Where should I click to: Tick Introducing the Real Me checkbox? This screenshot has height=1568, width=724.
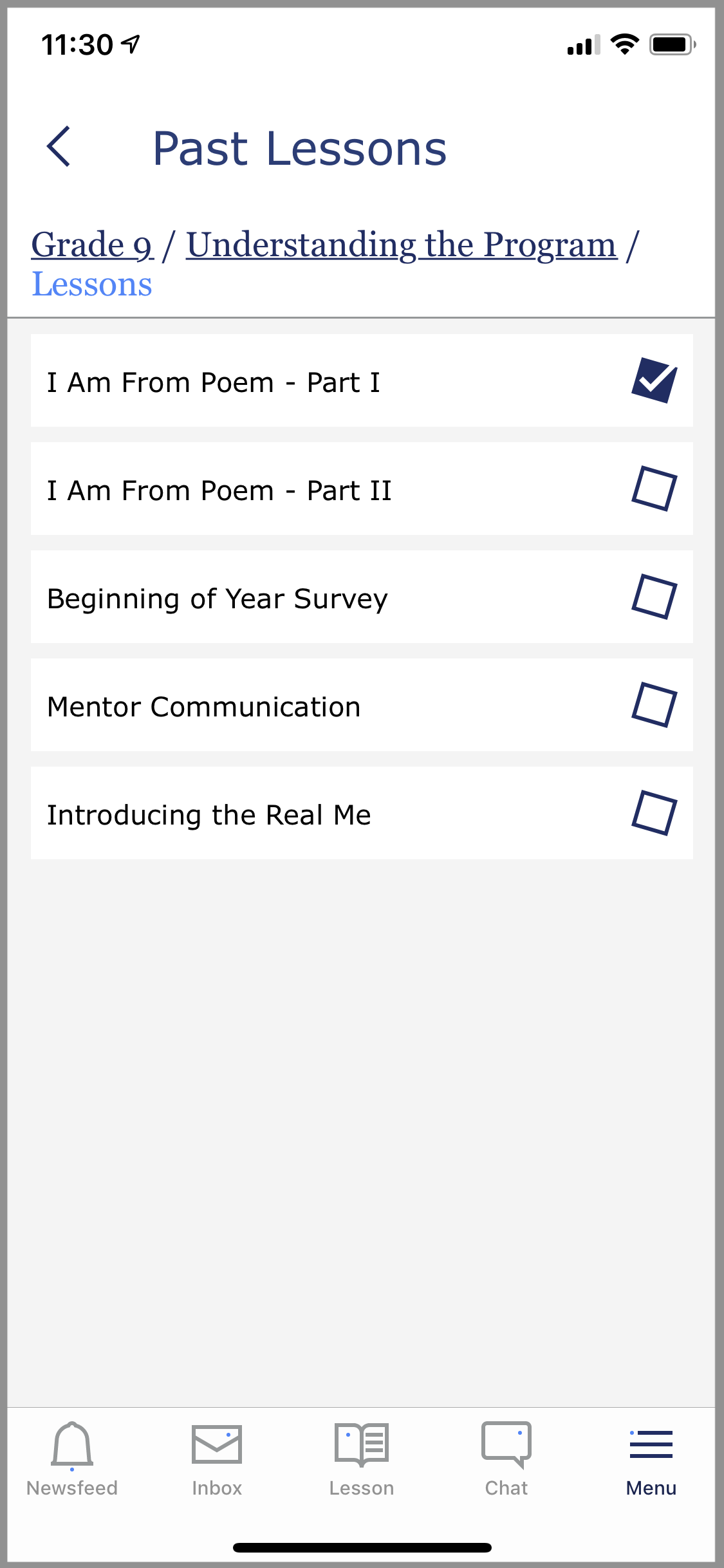[654, 813]
